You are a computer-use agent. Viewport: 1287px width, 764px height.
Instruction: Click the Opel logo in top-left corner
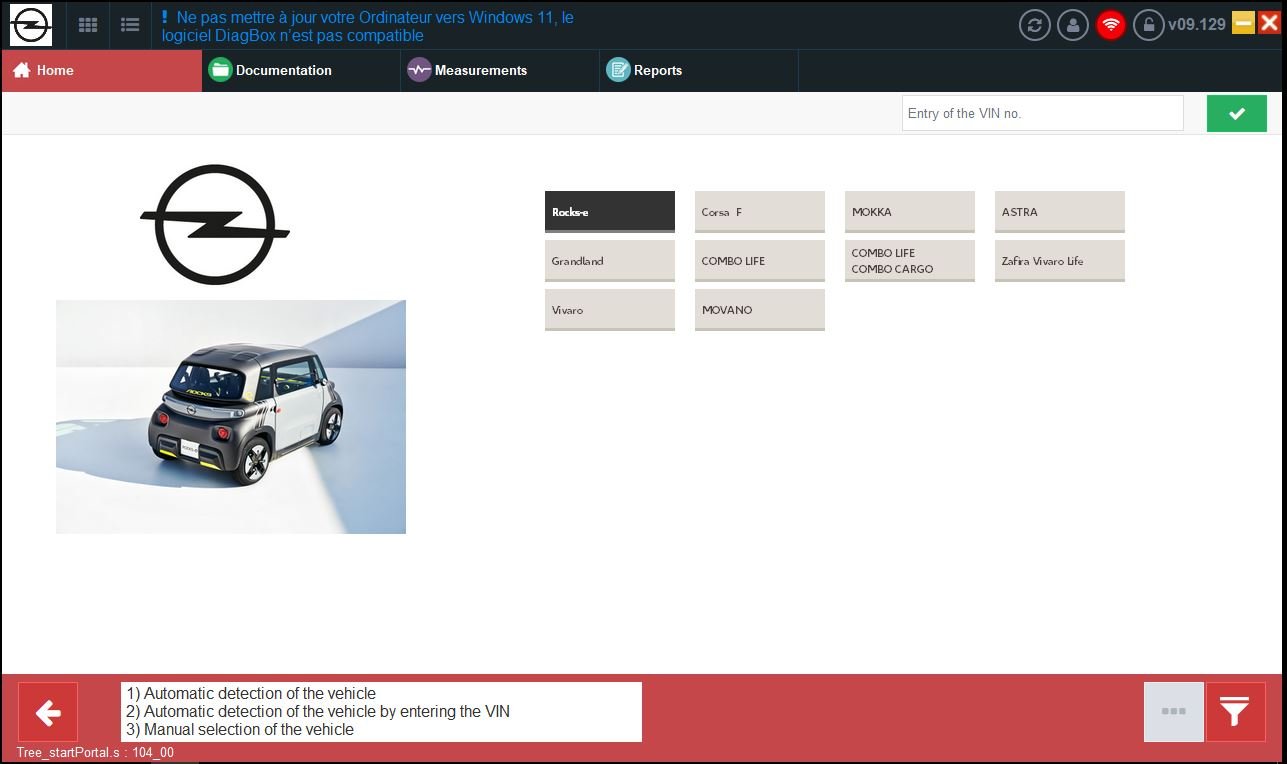tap(31, 25)
